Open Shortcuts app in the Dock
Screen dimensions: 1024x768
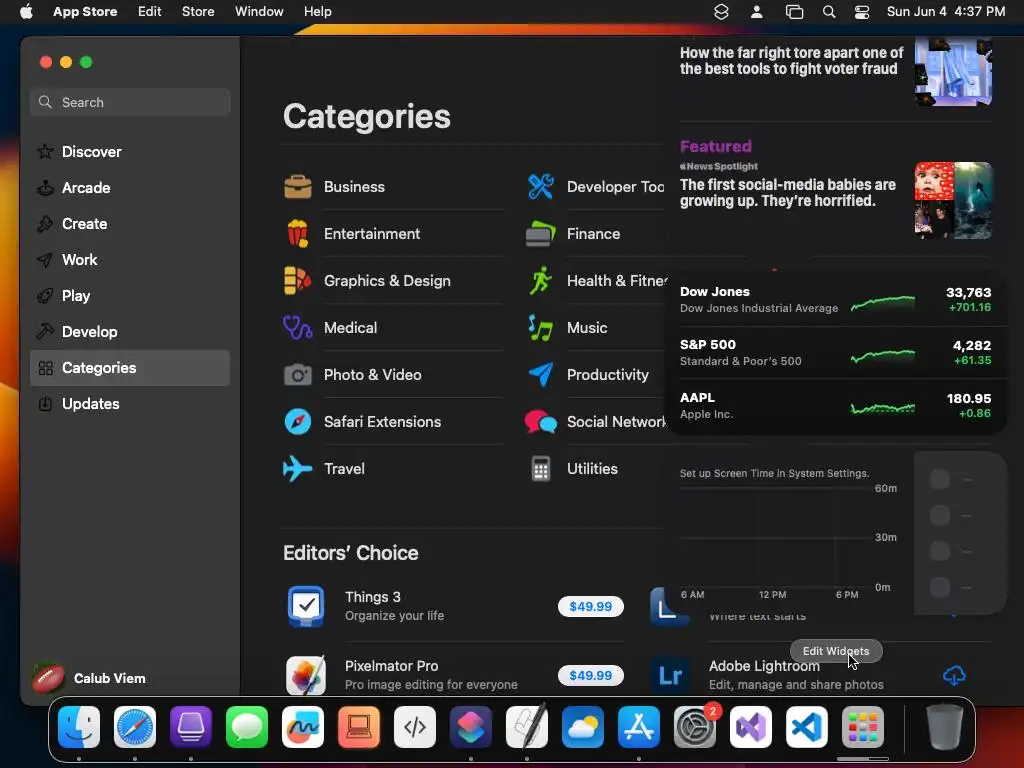click(x=471, y=727)
